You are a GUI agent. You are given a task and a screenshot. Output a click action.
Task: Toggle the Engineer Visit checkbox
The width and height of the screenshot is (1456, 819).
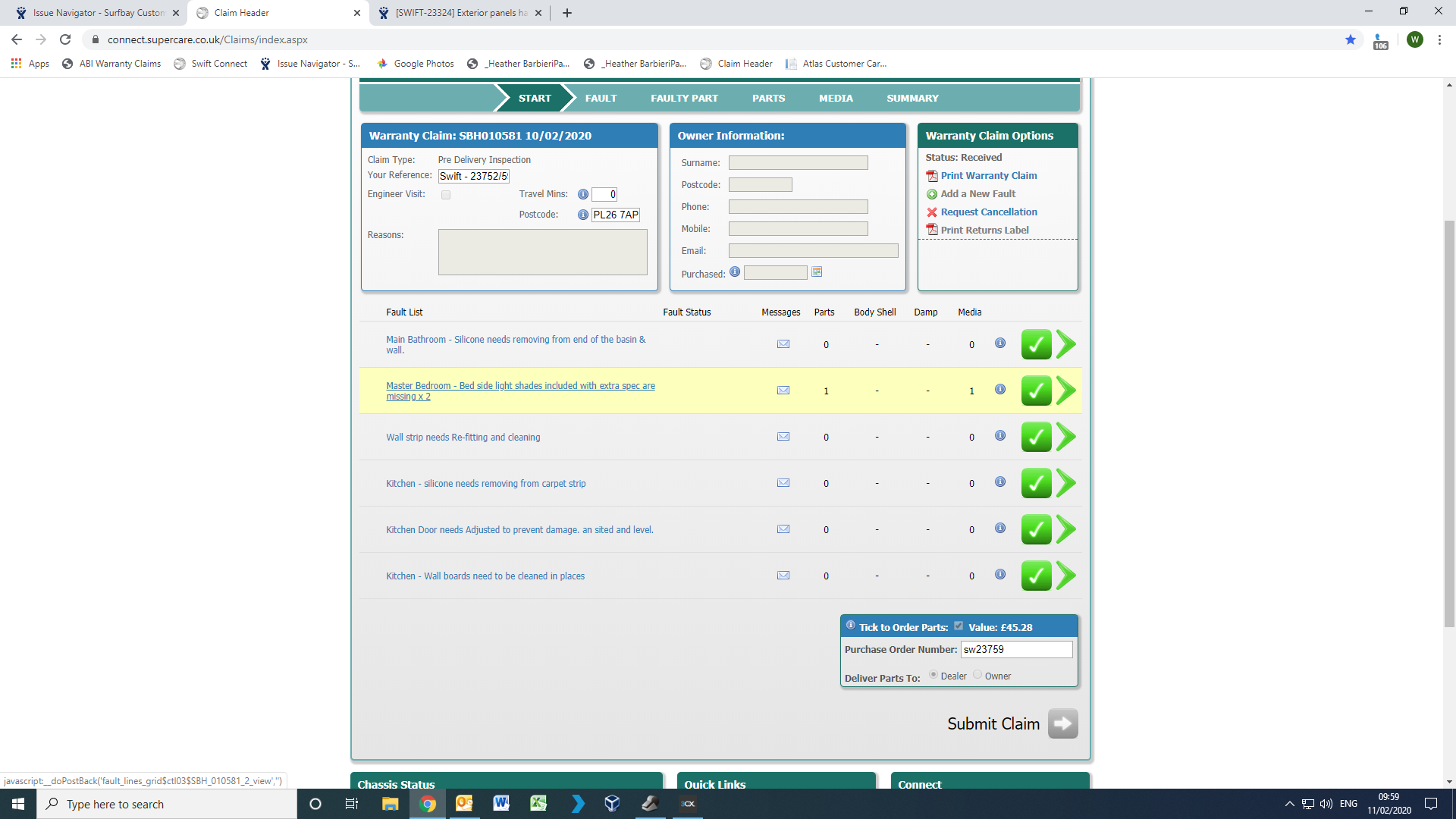[x=446, y=195]
